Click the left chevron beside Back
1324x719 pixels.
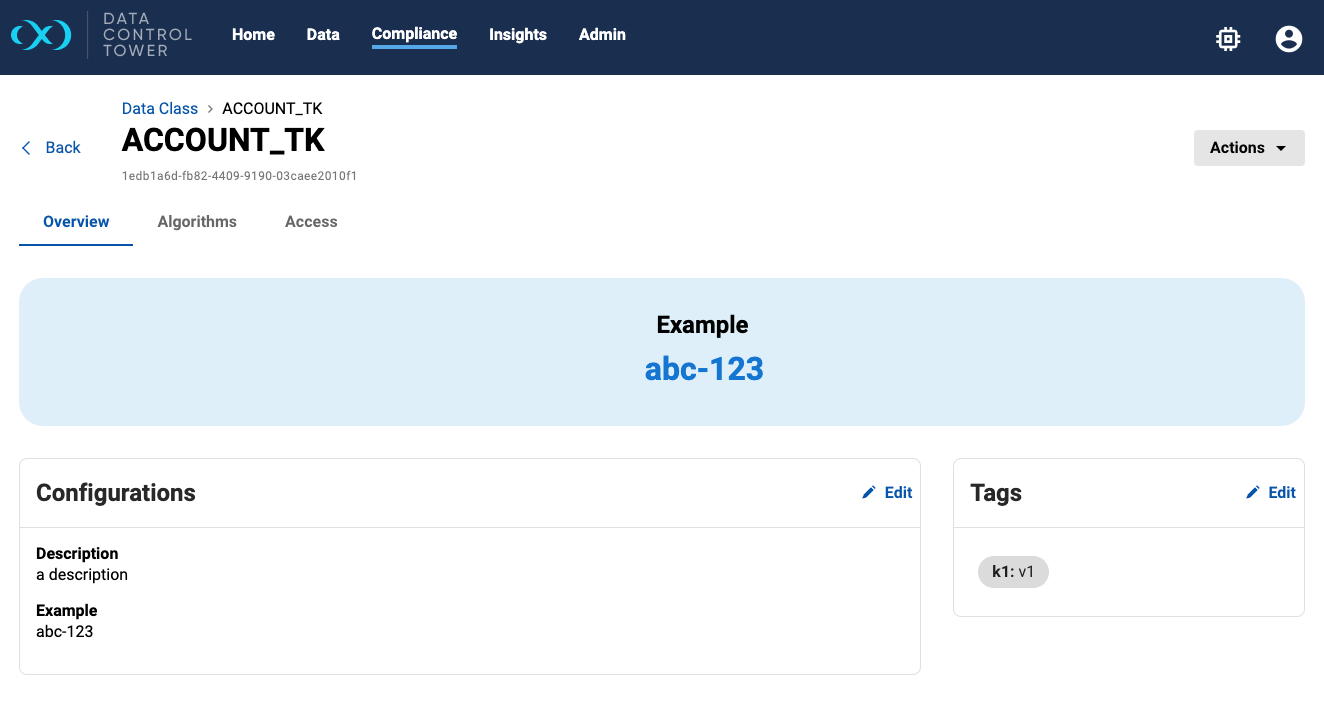[27, 148]
